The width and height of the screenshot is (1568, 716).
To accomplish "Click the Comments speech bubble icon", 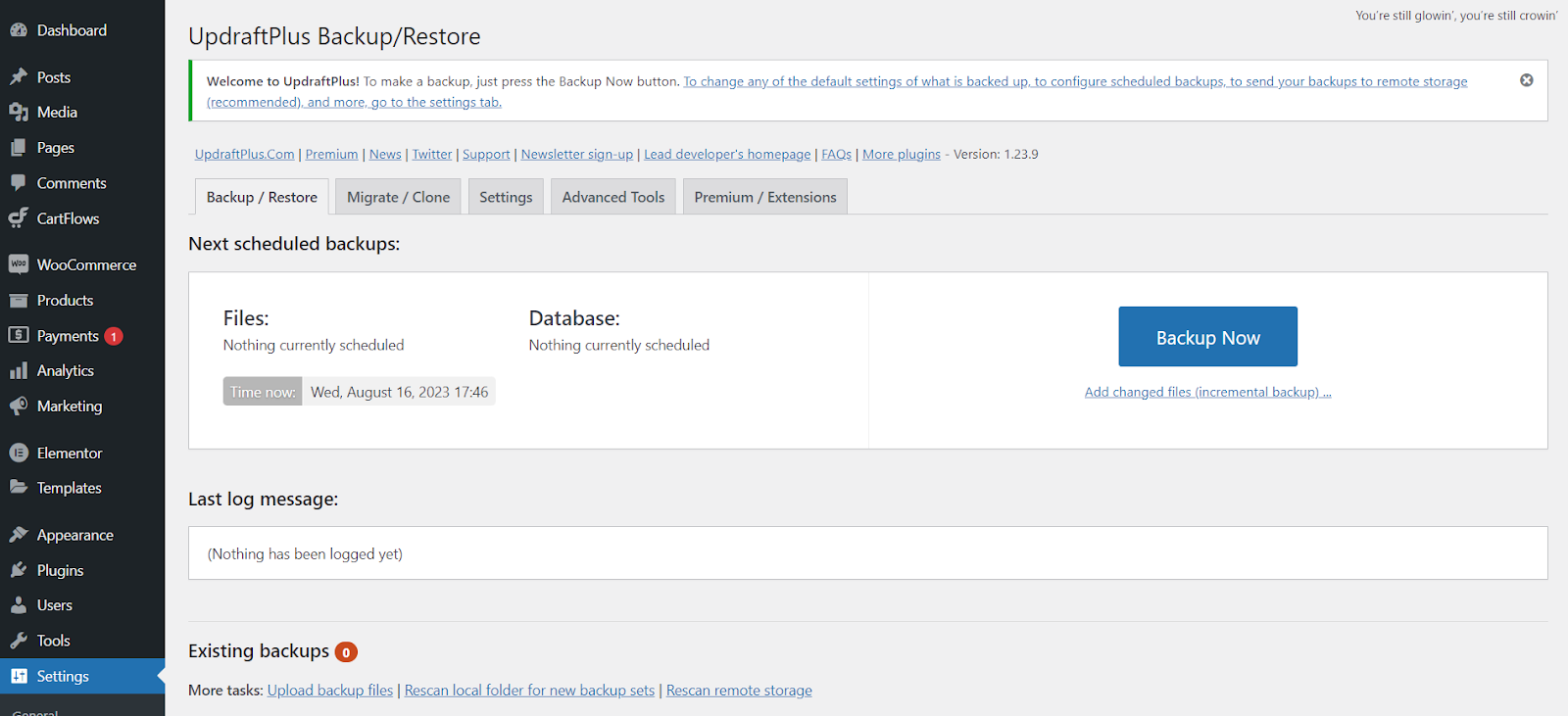I will coord(19,182).
